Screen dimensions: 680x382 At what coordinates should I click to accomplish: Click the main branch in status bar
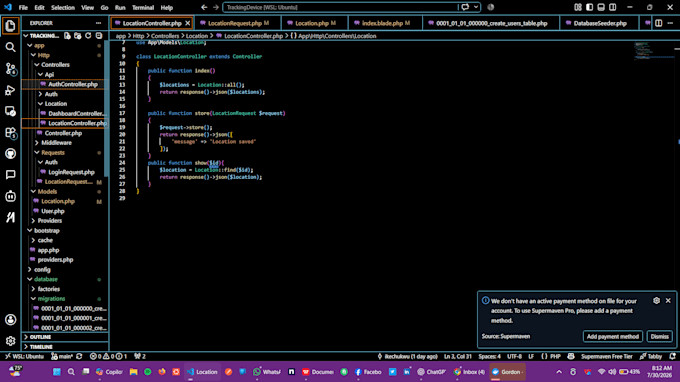pyautogui.click(x=62, y=356)
